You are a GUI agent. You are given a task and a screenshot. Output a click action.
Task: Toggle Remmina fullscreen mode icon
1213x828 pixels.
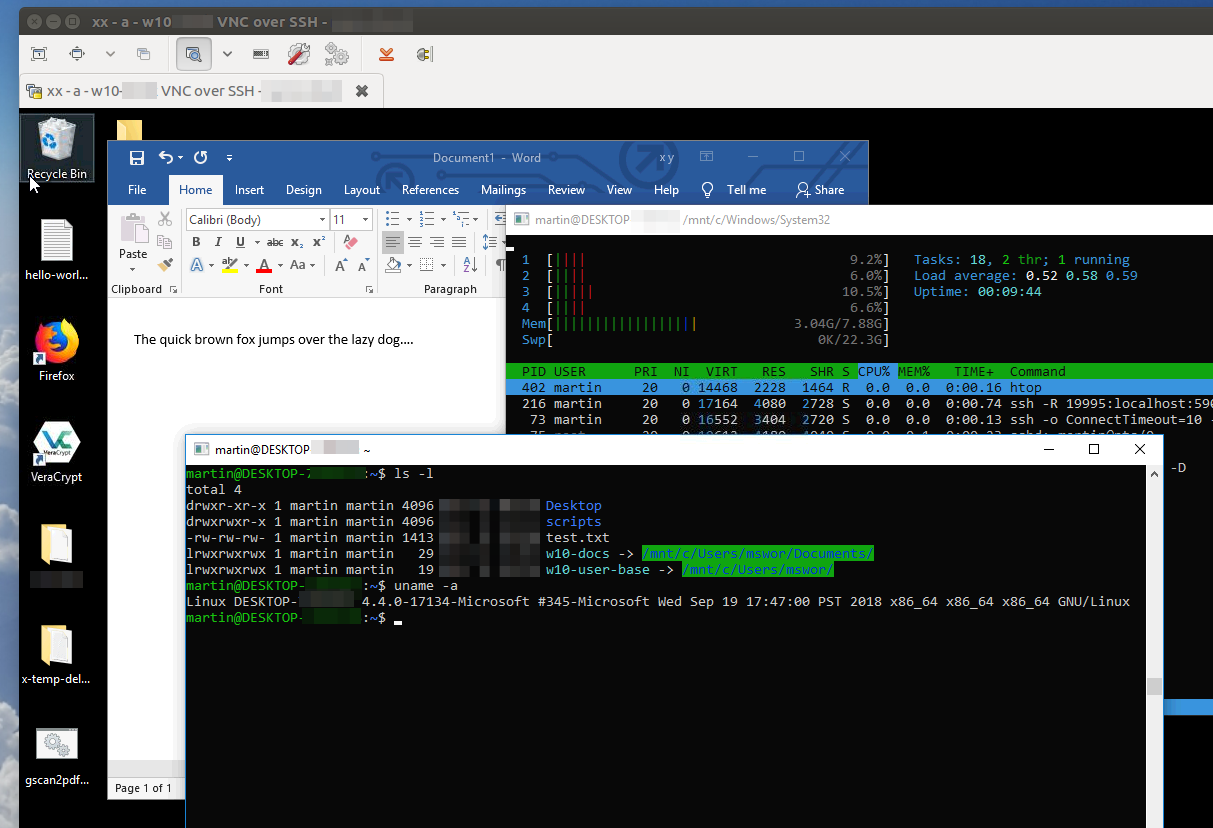pyautogui.click(x=39, y=54)
